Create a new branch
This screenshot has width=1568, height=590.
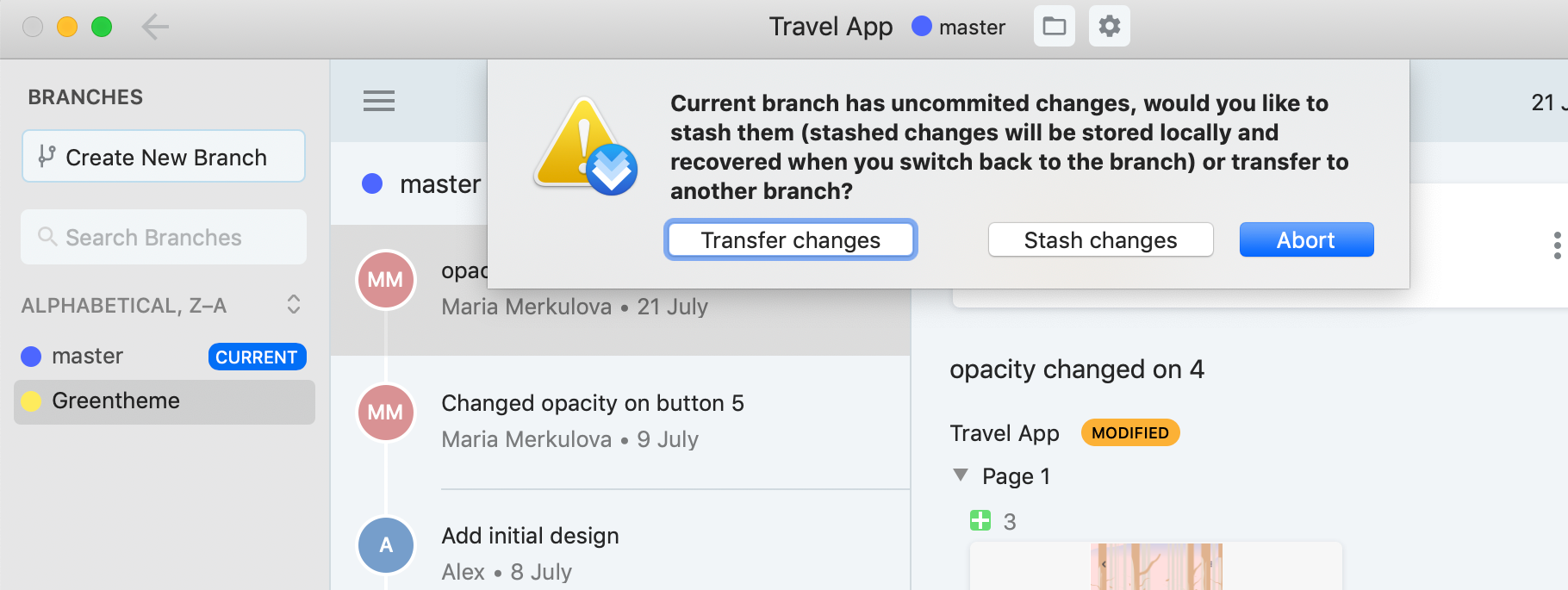(x=164, y=157)
